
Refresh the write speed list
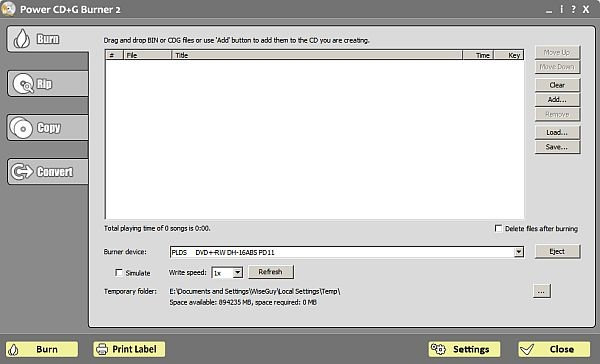tap(271, 272)
